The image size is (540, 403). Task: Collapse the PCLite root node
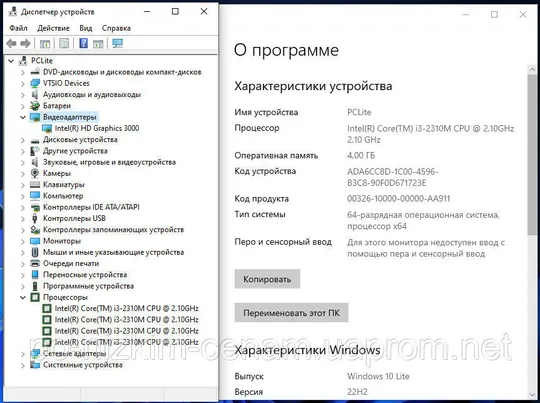[11, 61]
